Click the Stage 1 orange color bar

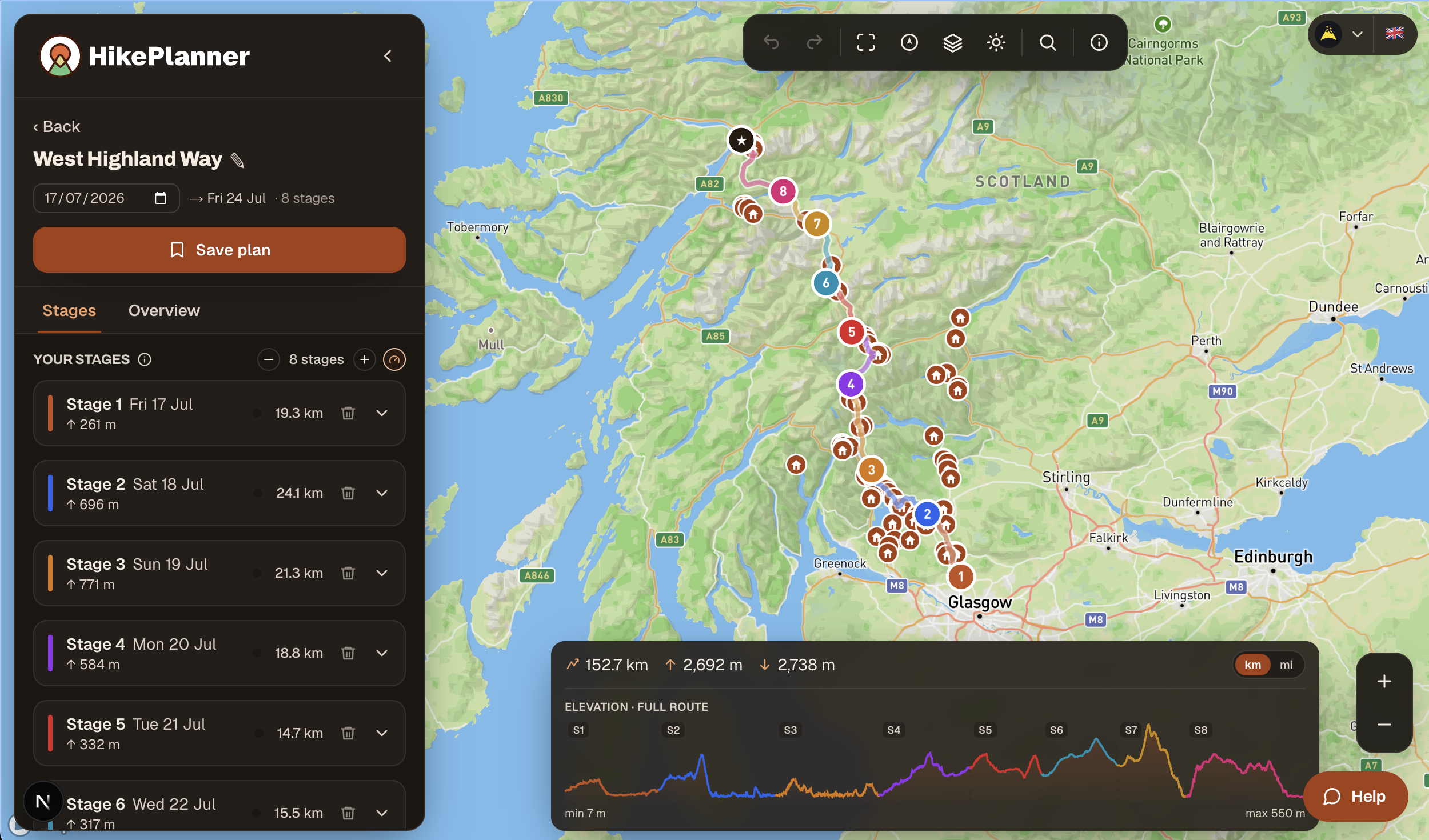50,413
